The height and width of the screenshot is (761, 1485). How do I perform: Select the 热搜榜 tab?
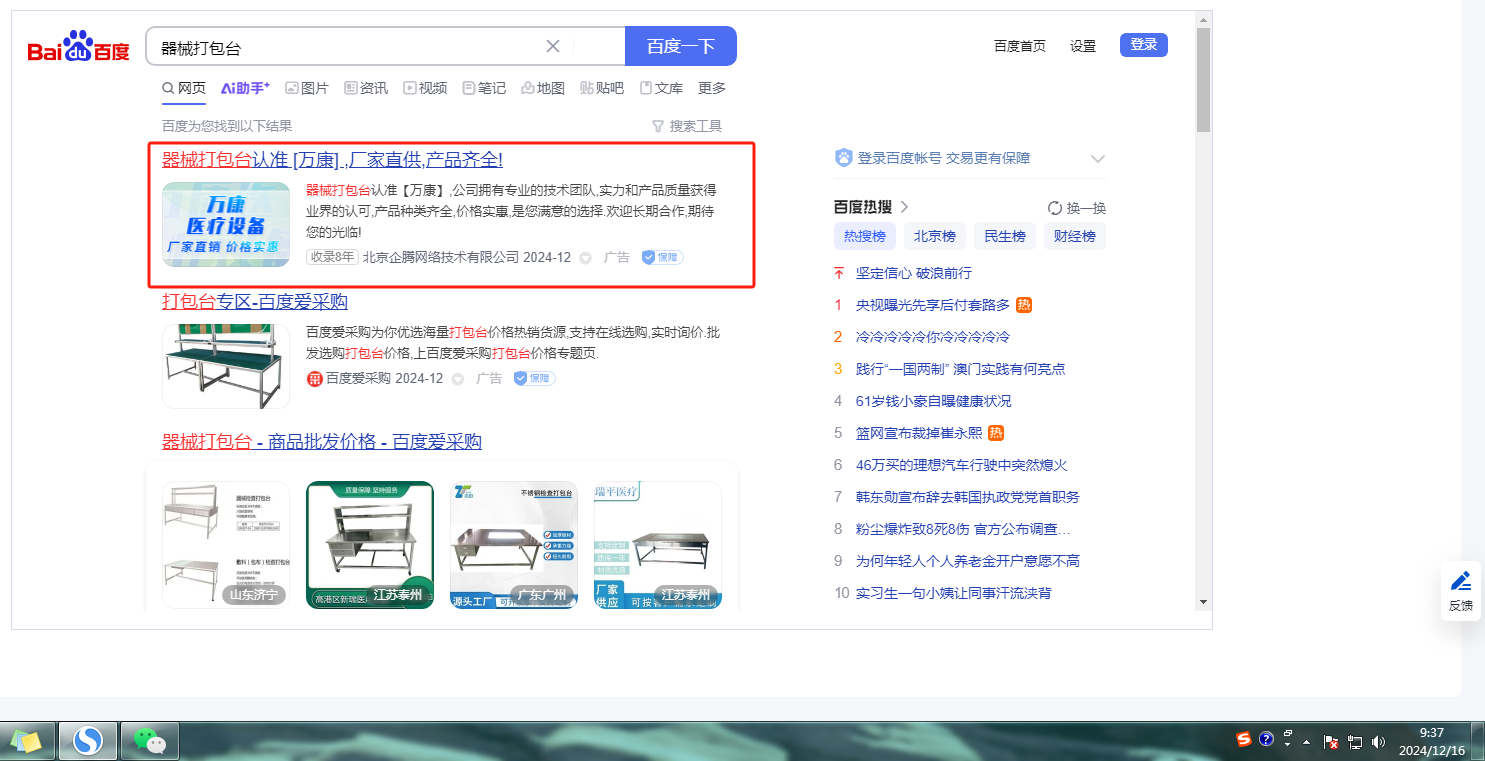865,236
